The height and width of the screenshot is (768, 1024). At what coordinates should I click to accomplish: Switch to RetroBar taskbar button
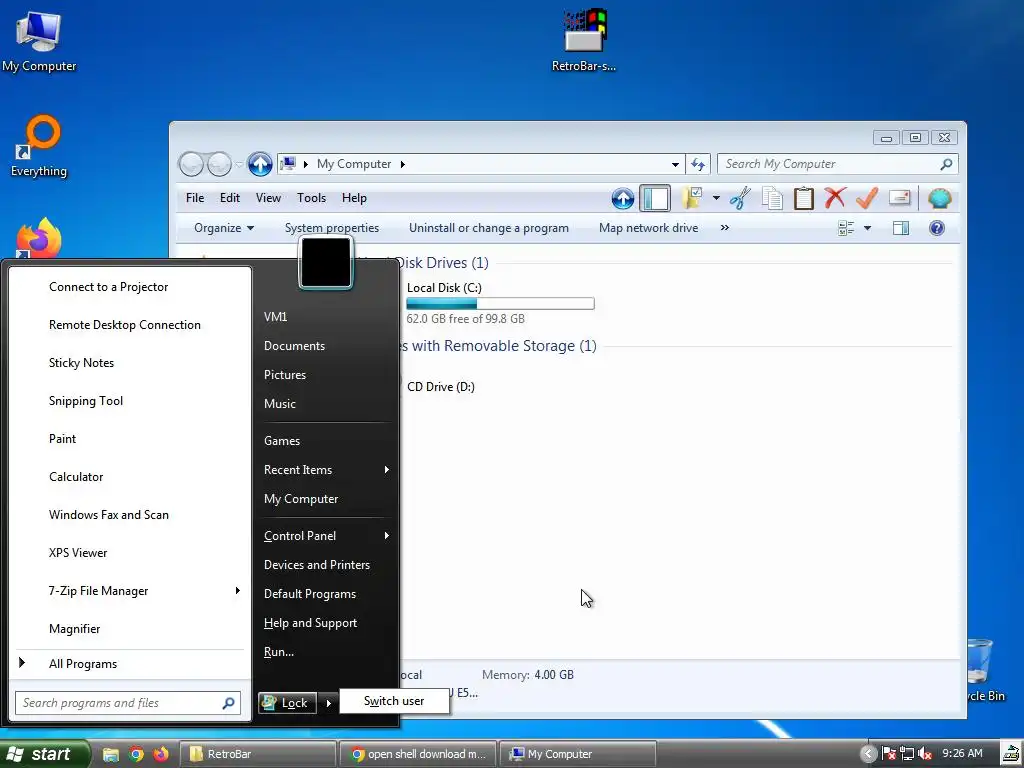coord(258,754)
